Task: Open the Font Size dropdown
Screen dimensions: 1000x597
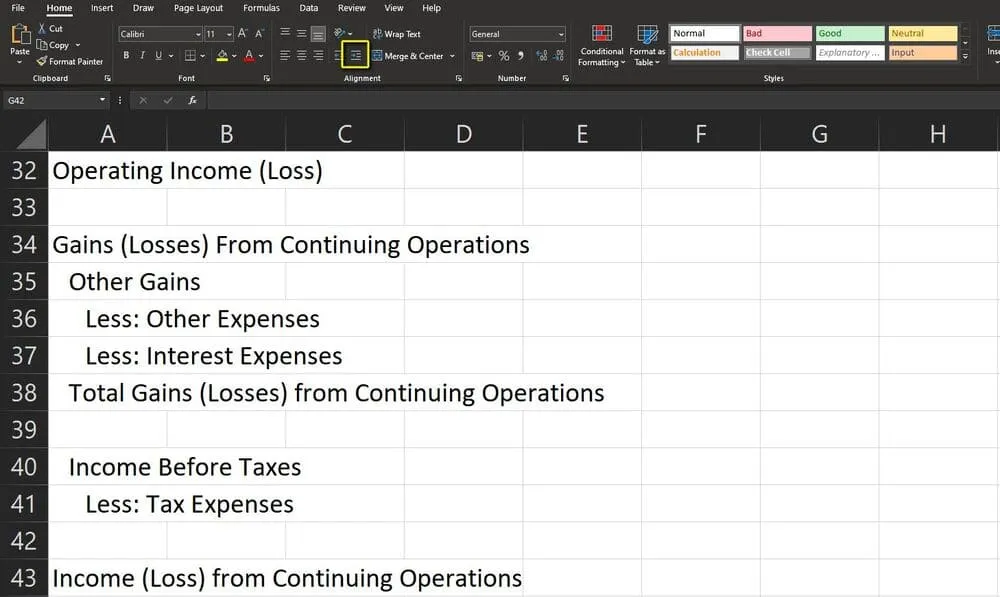Action: (x=229, y=32)
